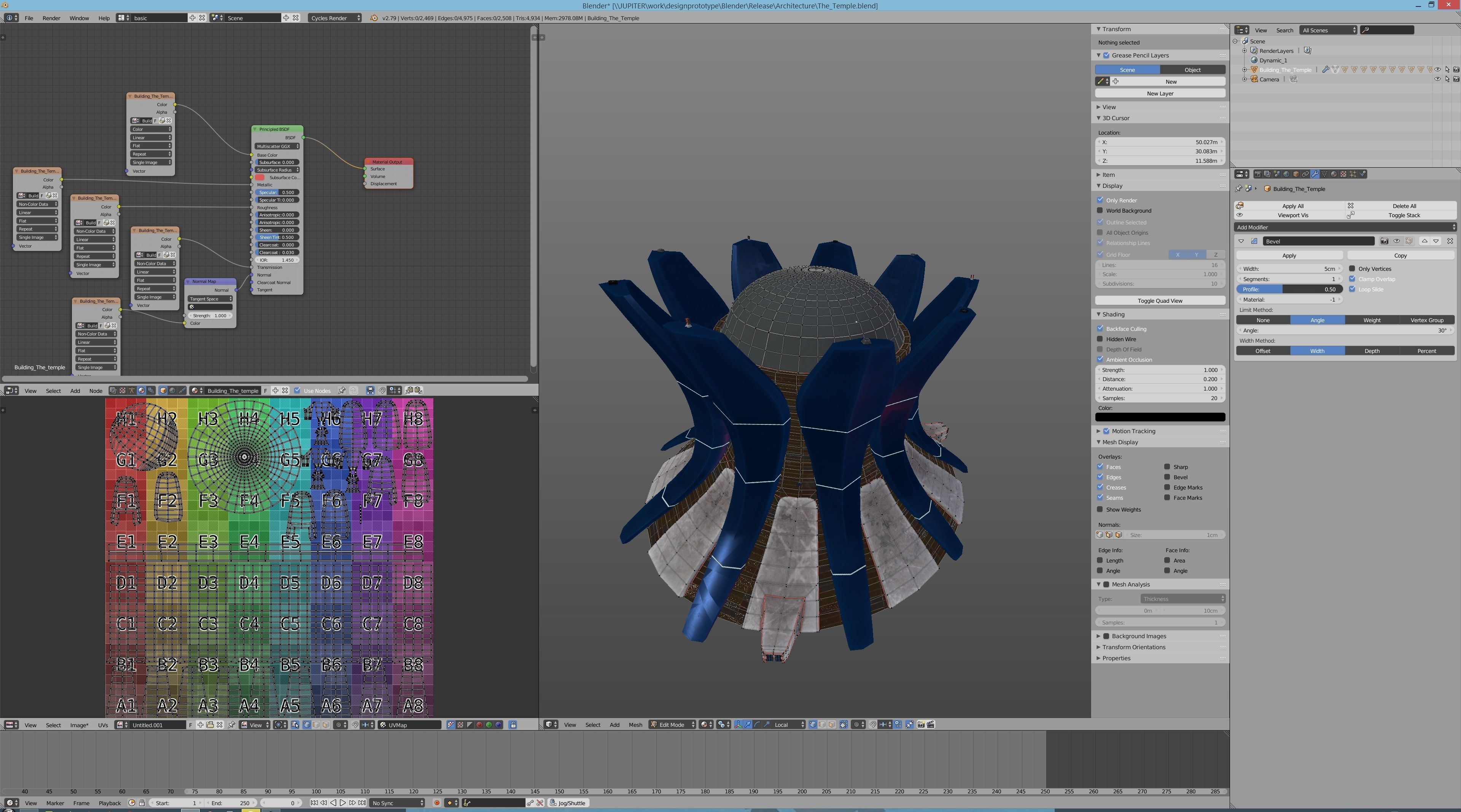
Task: Enable World Background checkbox
Action: 1100,210
